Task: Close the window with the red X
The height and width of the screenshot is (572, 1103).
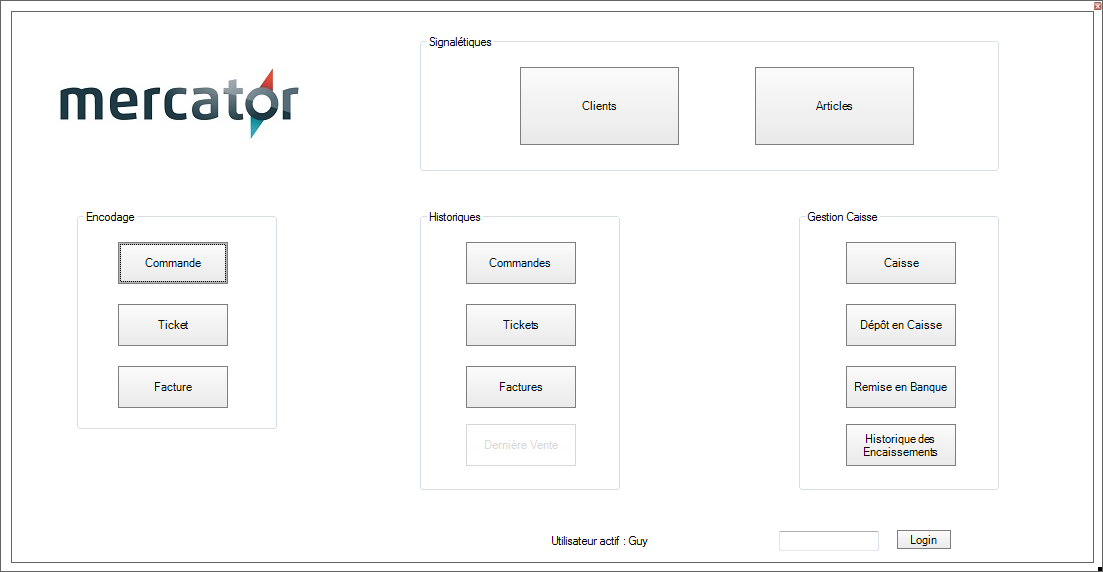Action: coord(1097,5)
